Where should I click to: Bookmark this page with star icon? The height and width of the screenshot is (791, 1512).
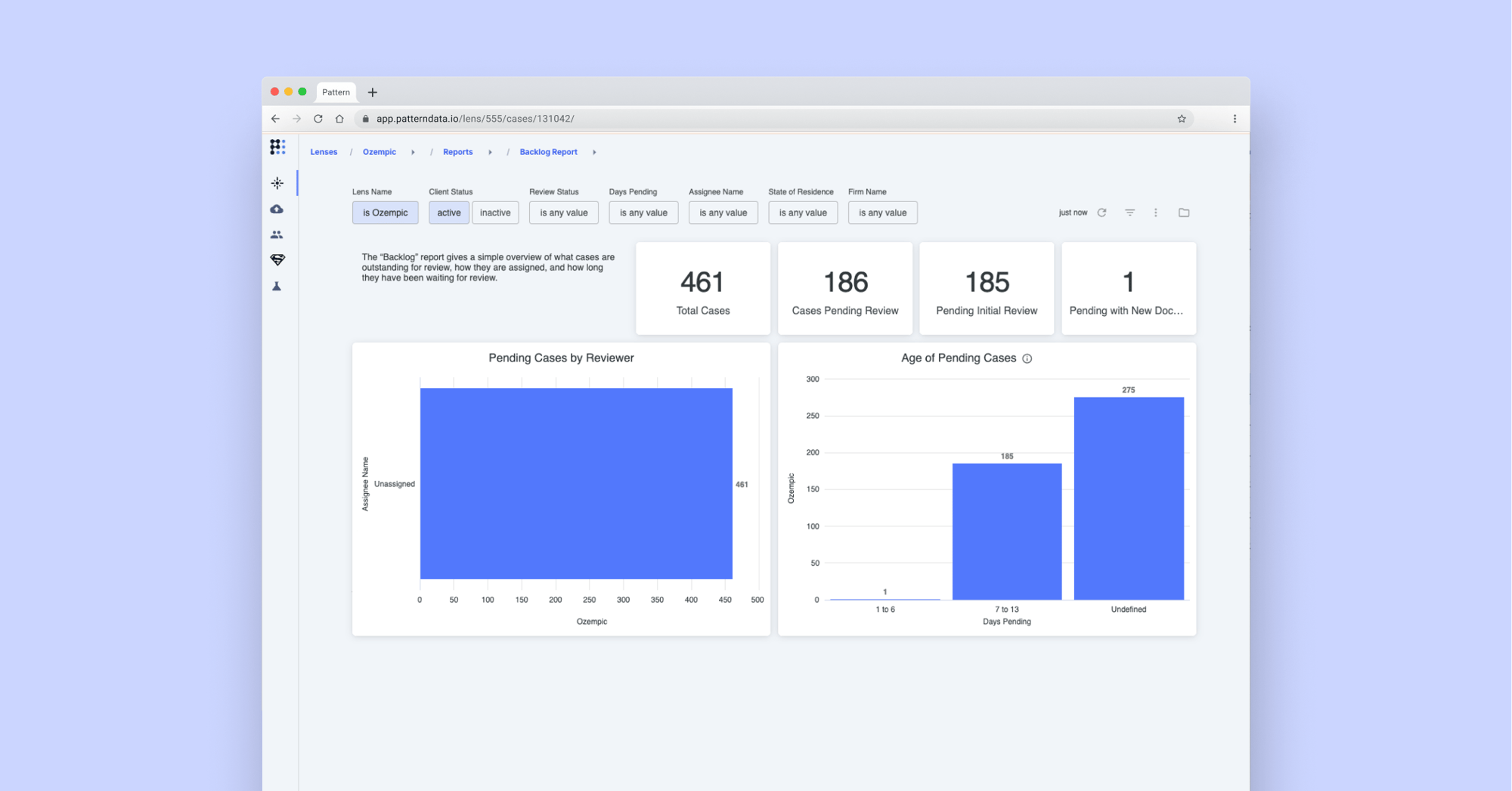[x=1182, y=119]
